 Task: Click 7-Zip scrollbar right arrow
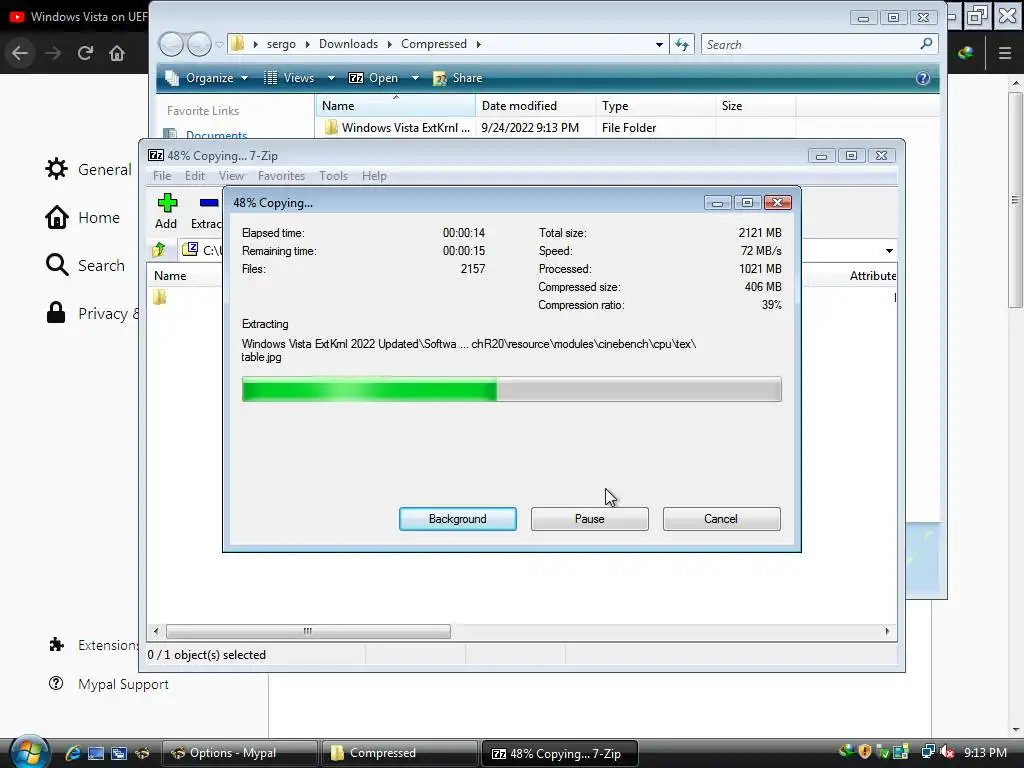[887, 631]
